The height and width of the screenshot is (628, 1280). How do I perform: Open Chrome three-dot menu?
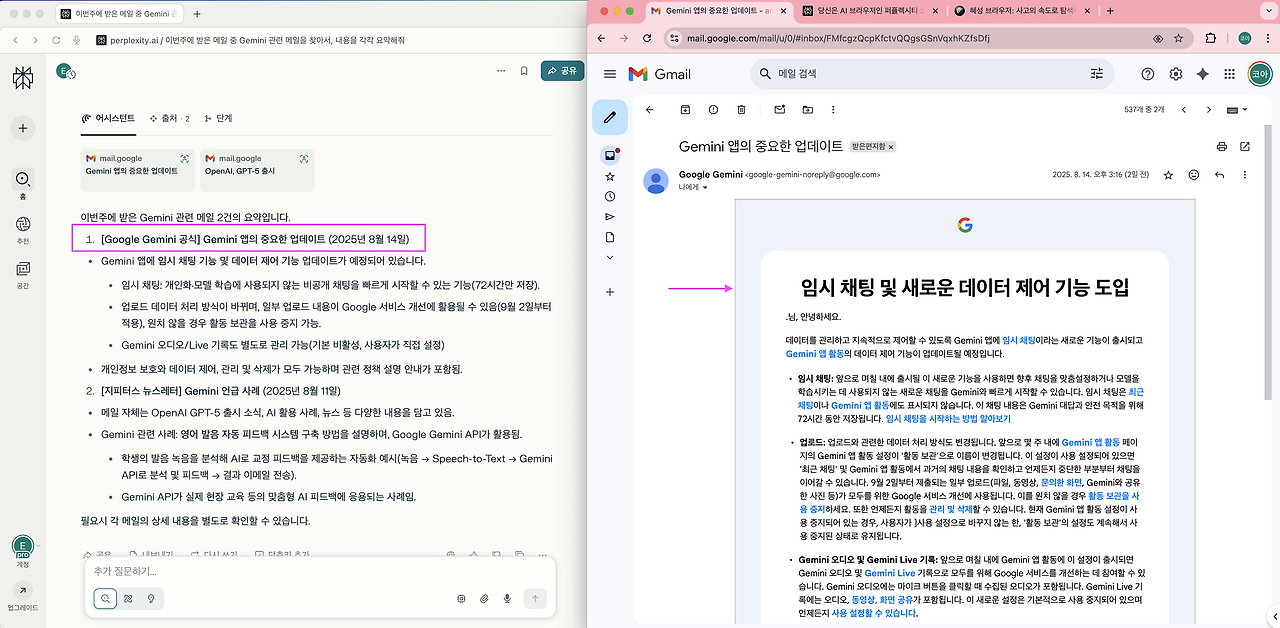pos(1268,38)
